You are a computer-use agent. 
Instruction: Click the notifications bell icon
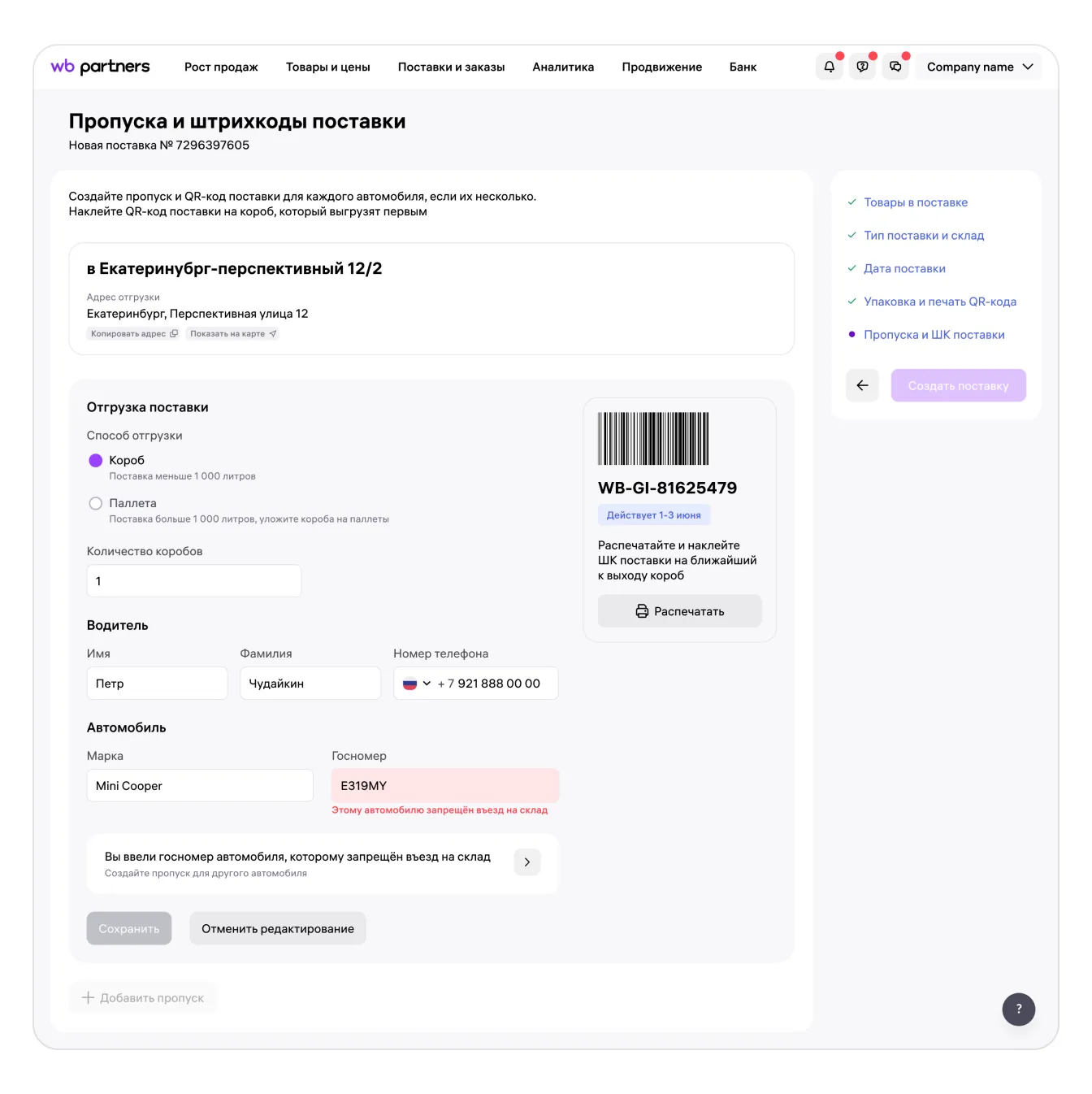pyautogui.click(x=829, y=67)
